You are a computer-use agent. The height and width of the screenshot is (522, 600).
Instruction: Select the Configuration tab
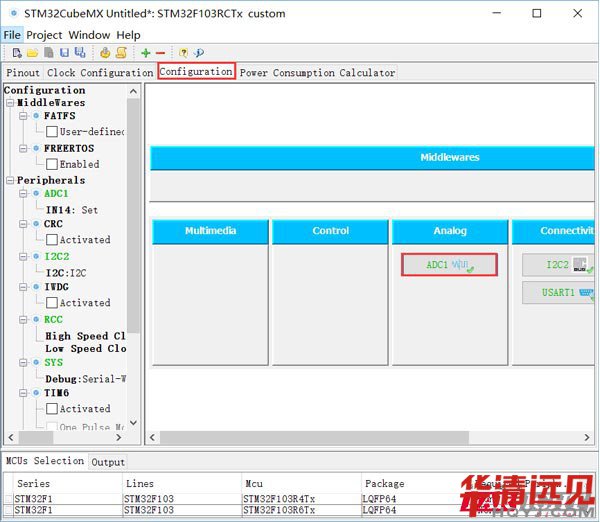click(x=196, y=71)
